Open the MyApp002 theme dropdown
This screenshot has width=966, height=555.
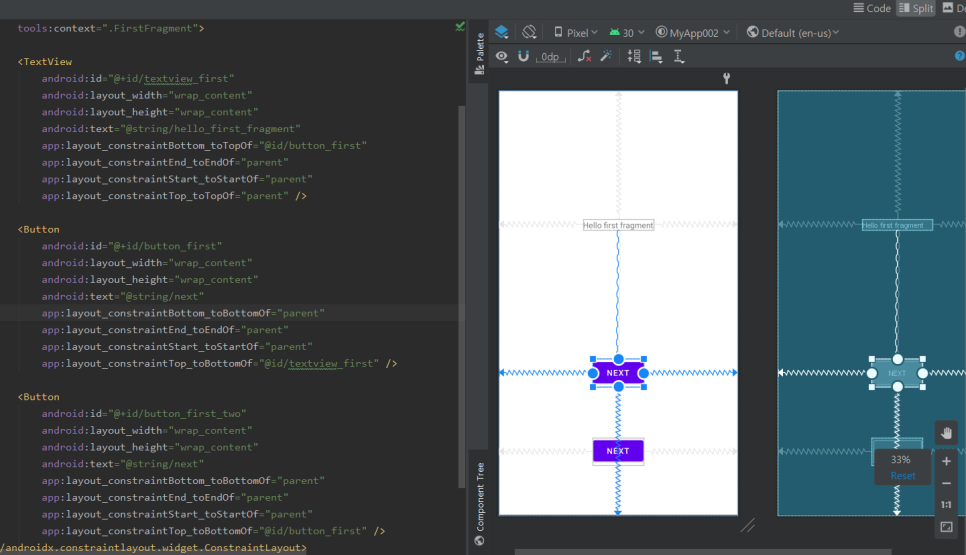point(692,33)
